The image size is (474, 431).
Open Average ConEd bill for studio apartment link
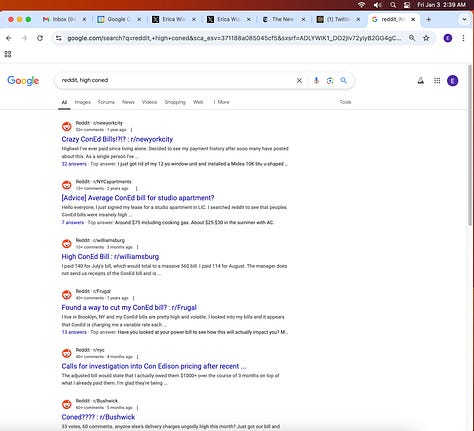(138, 198)
